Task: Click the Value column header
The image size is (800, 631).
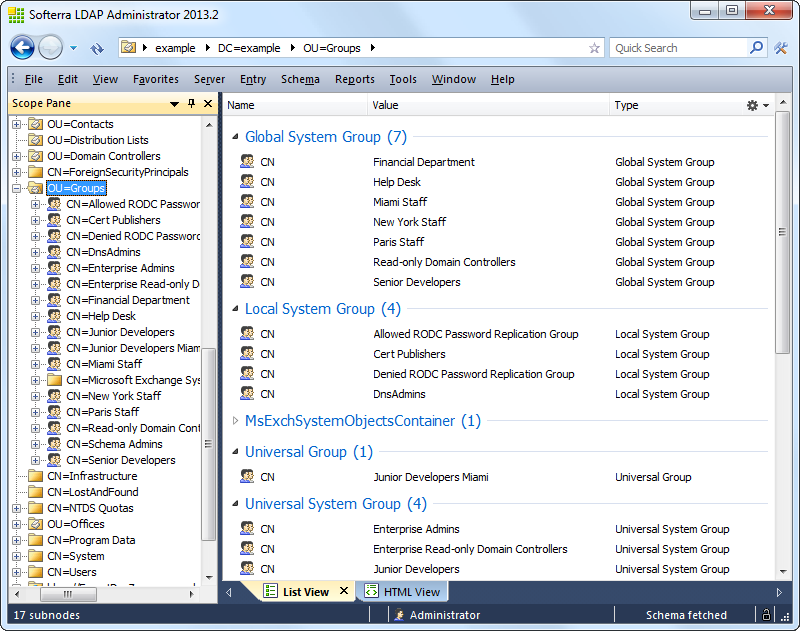Action: coord(488,105)
